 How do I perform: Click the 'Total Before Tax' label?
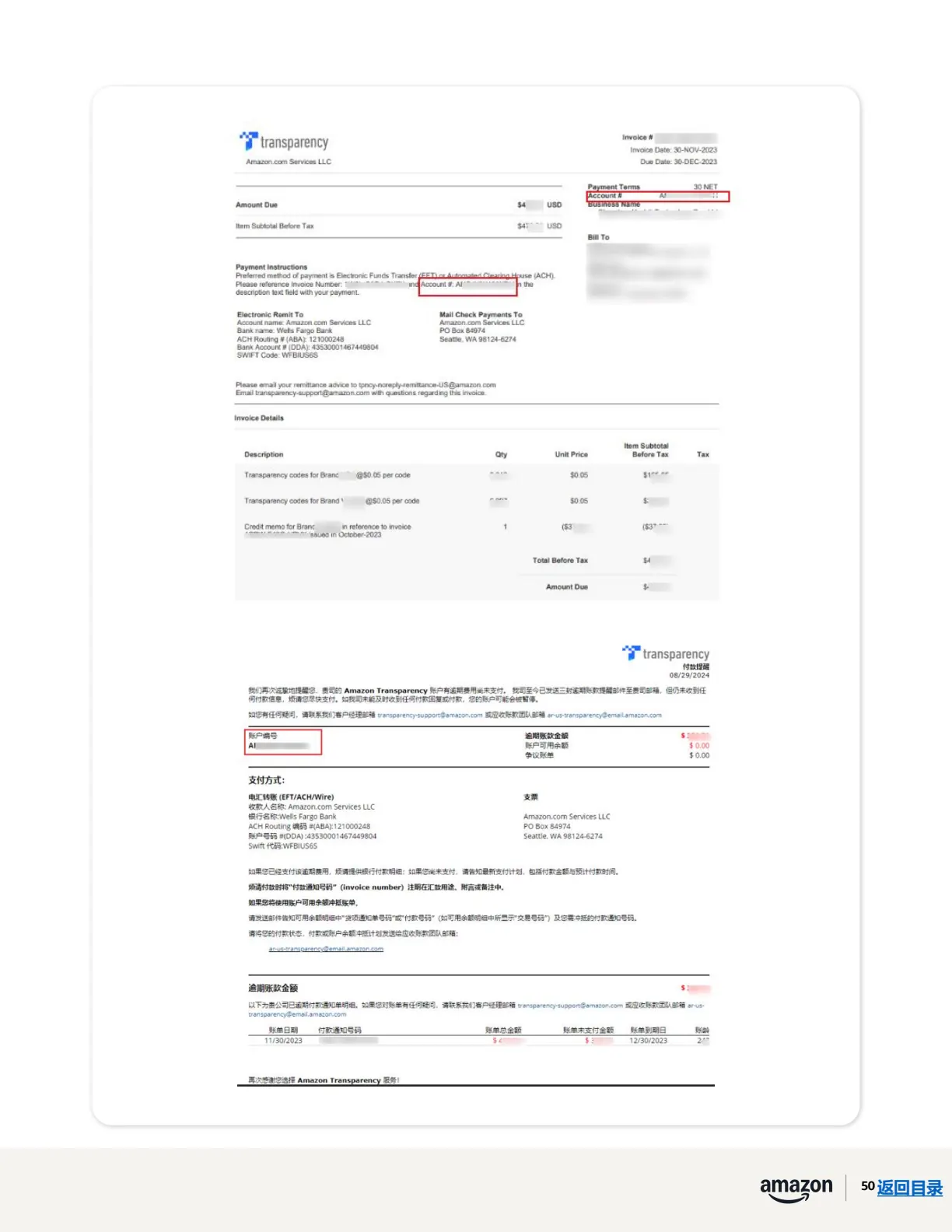[560, 560]
